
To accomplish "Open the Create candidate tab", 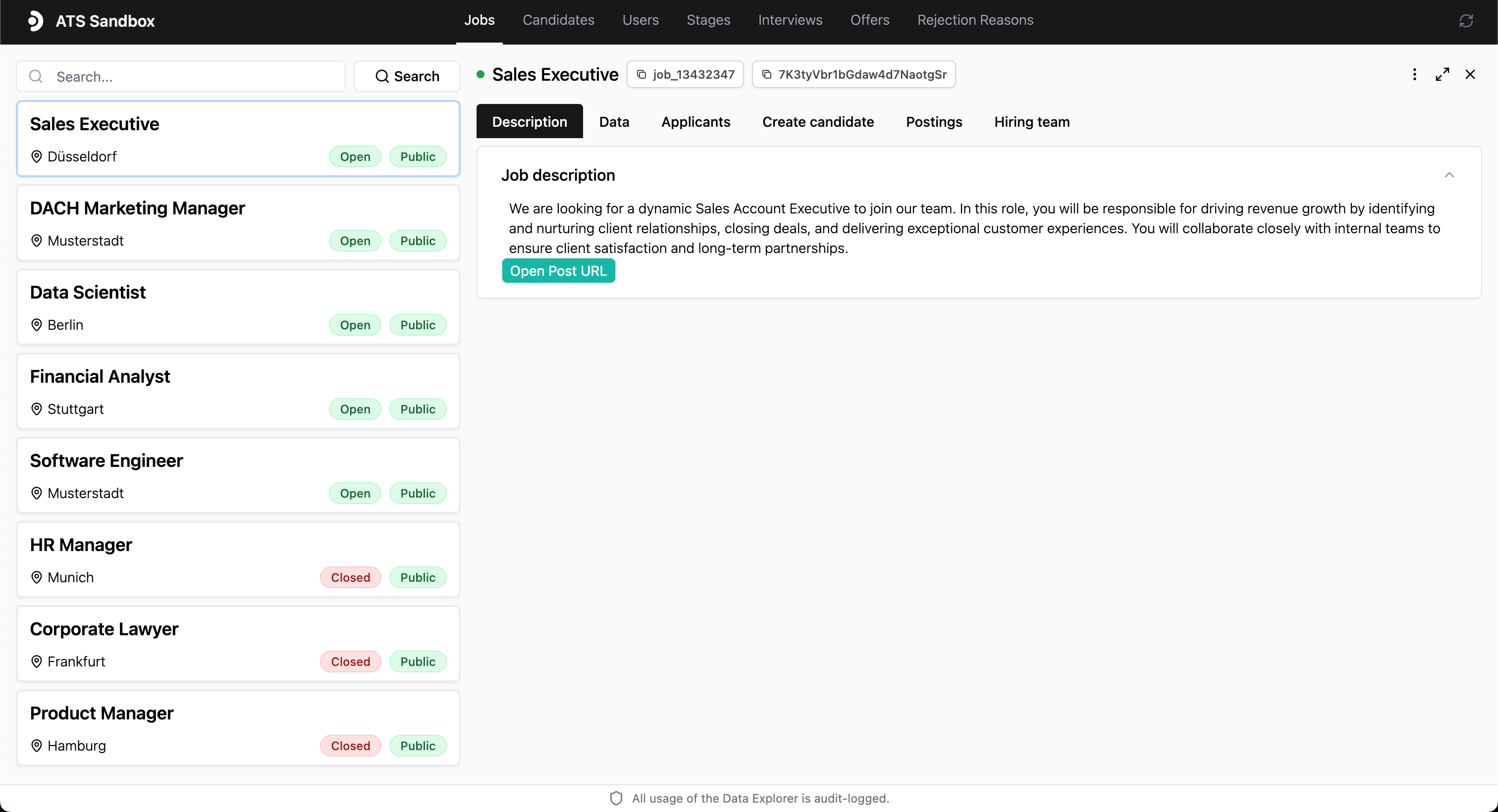I will (x=818, y=121).
